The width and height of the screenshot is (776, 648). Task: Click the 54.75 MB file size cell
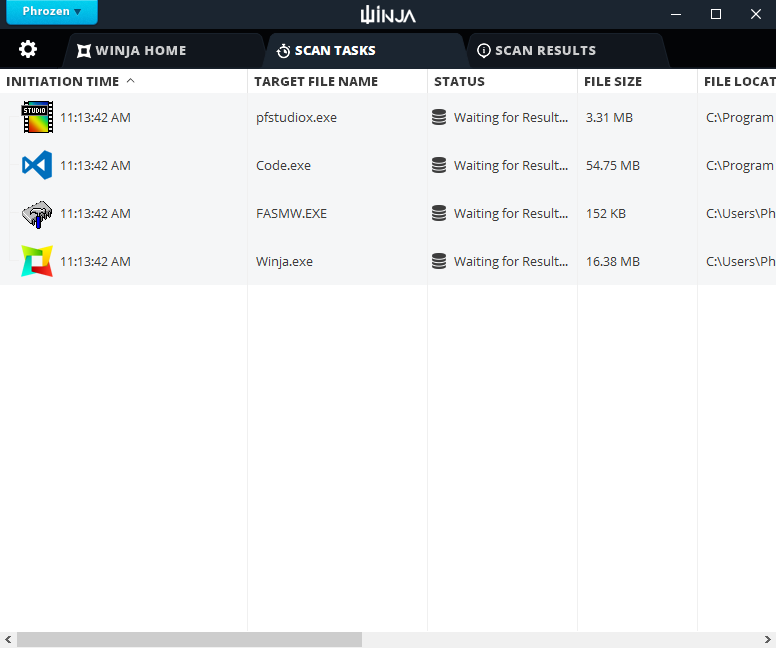[x=613, y=165]
